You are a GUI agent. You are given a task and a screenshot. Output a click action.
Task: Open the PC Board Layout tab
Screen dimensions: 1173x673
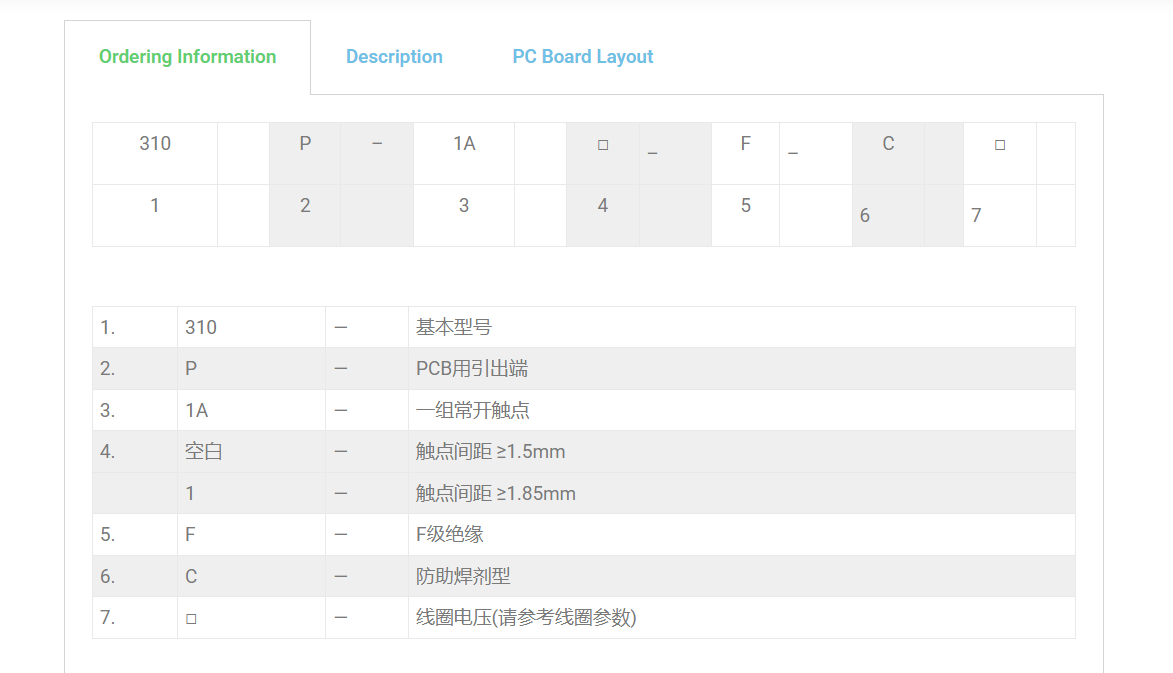pos(582,57)
